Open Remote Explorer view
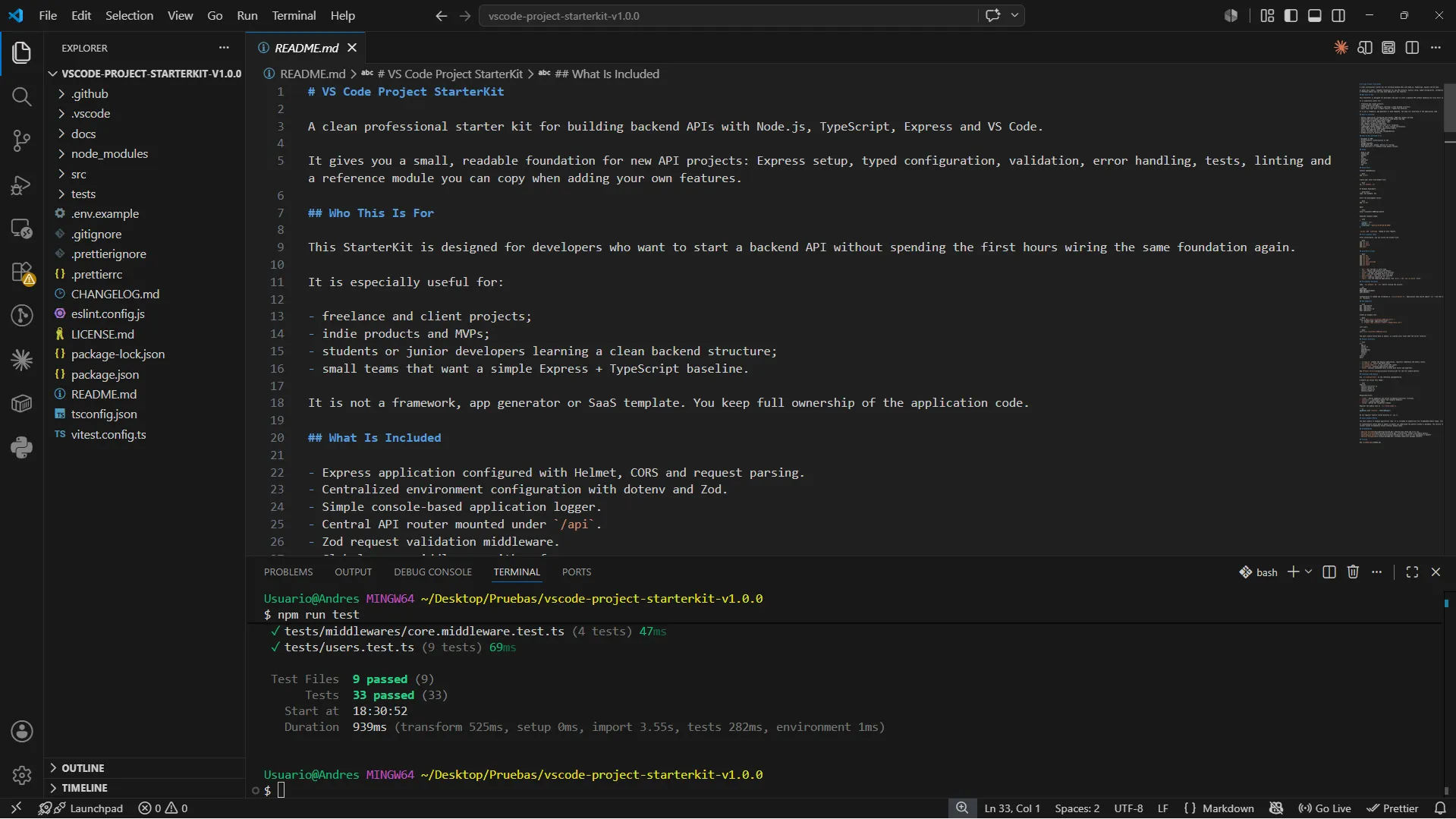Viewport: 1456px width, 819px height. click(21, 228)
